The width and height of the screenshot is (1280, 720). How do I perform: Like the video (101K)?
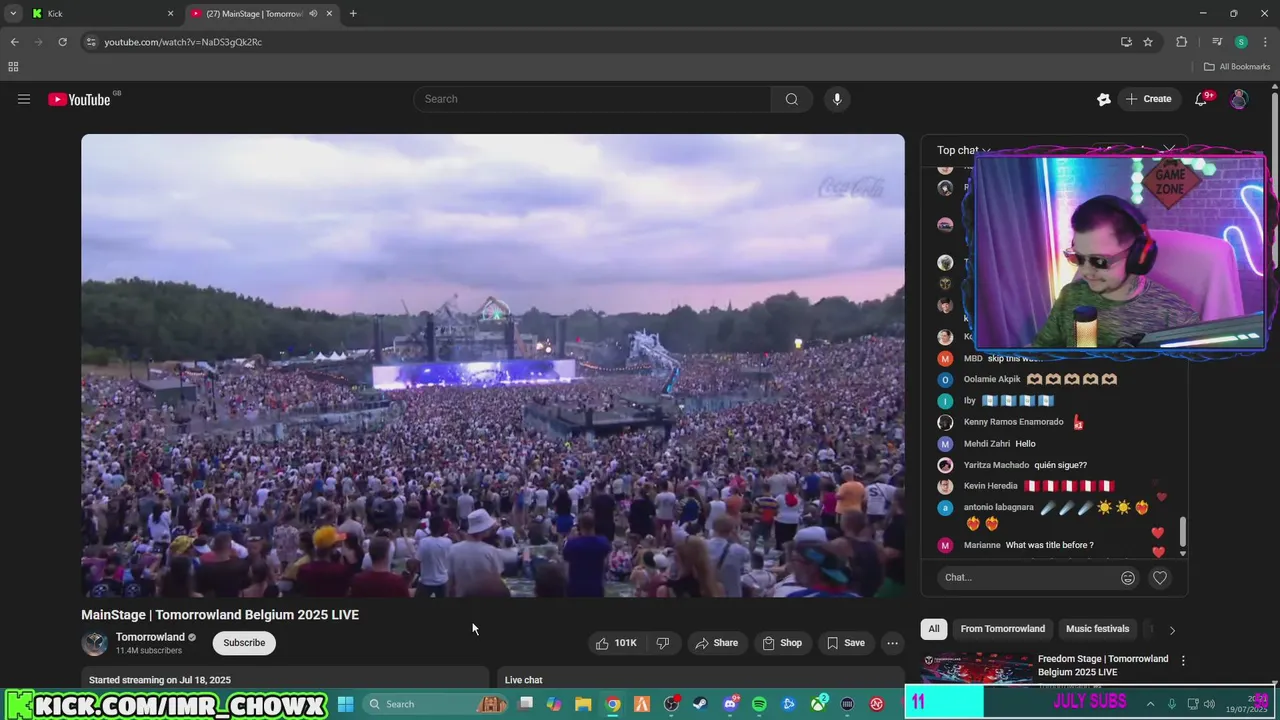click(x=616, y=643)
